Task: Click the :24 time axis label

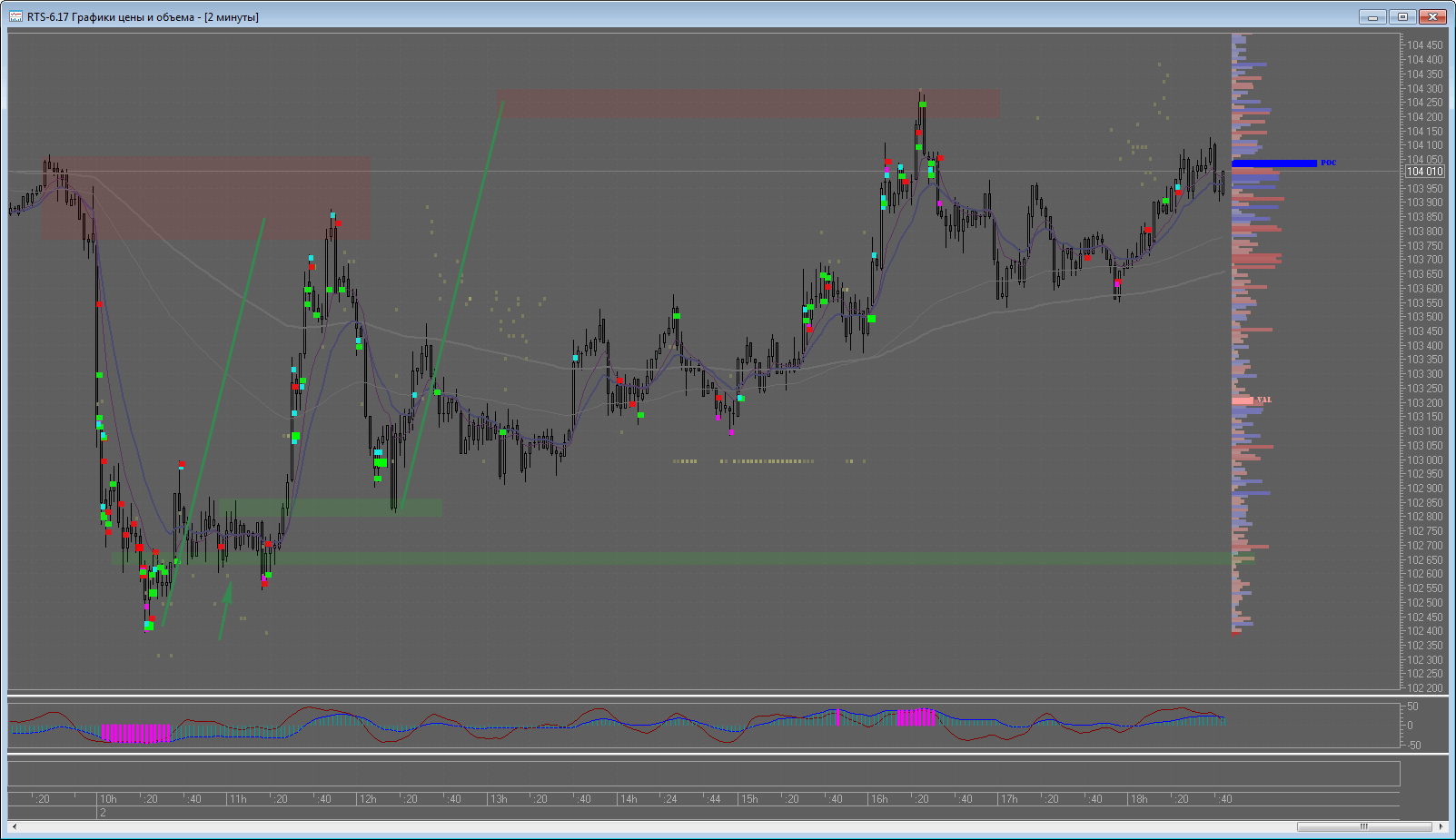Action: (670, 799)
